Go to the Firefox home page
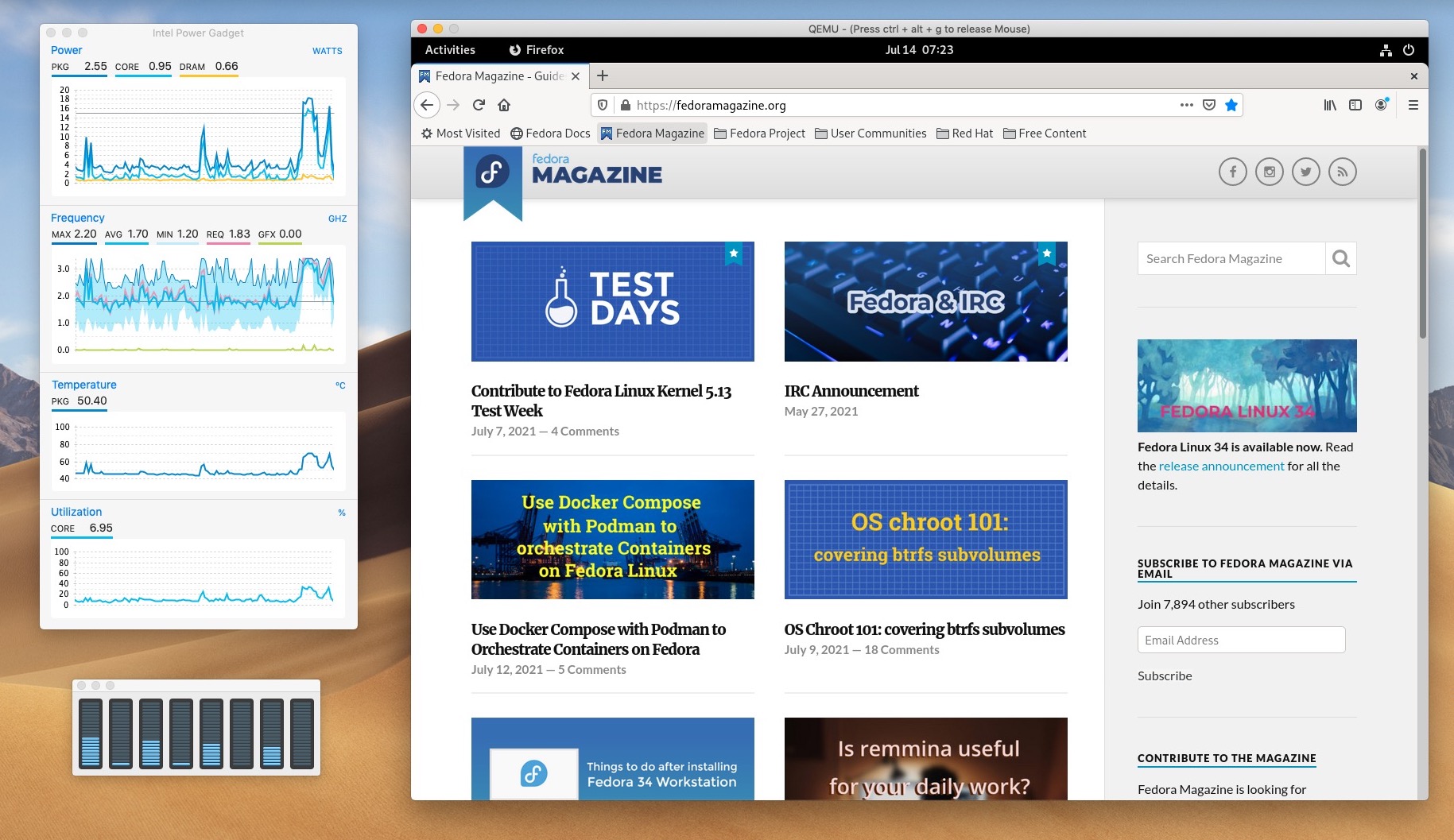This screenshot has width=1454, height=840. click(504, 105)
